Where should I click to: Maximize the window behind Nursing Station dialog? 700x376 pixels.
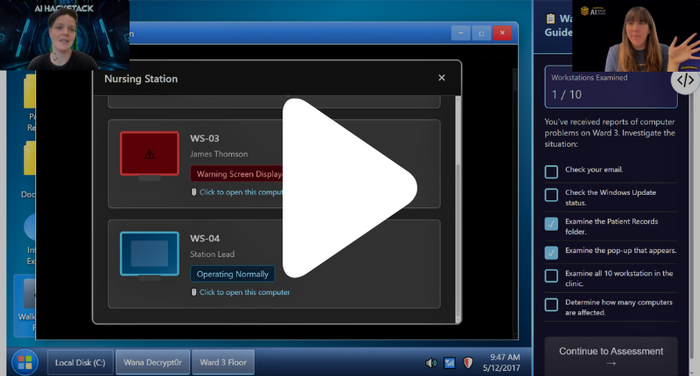point(481,33)
